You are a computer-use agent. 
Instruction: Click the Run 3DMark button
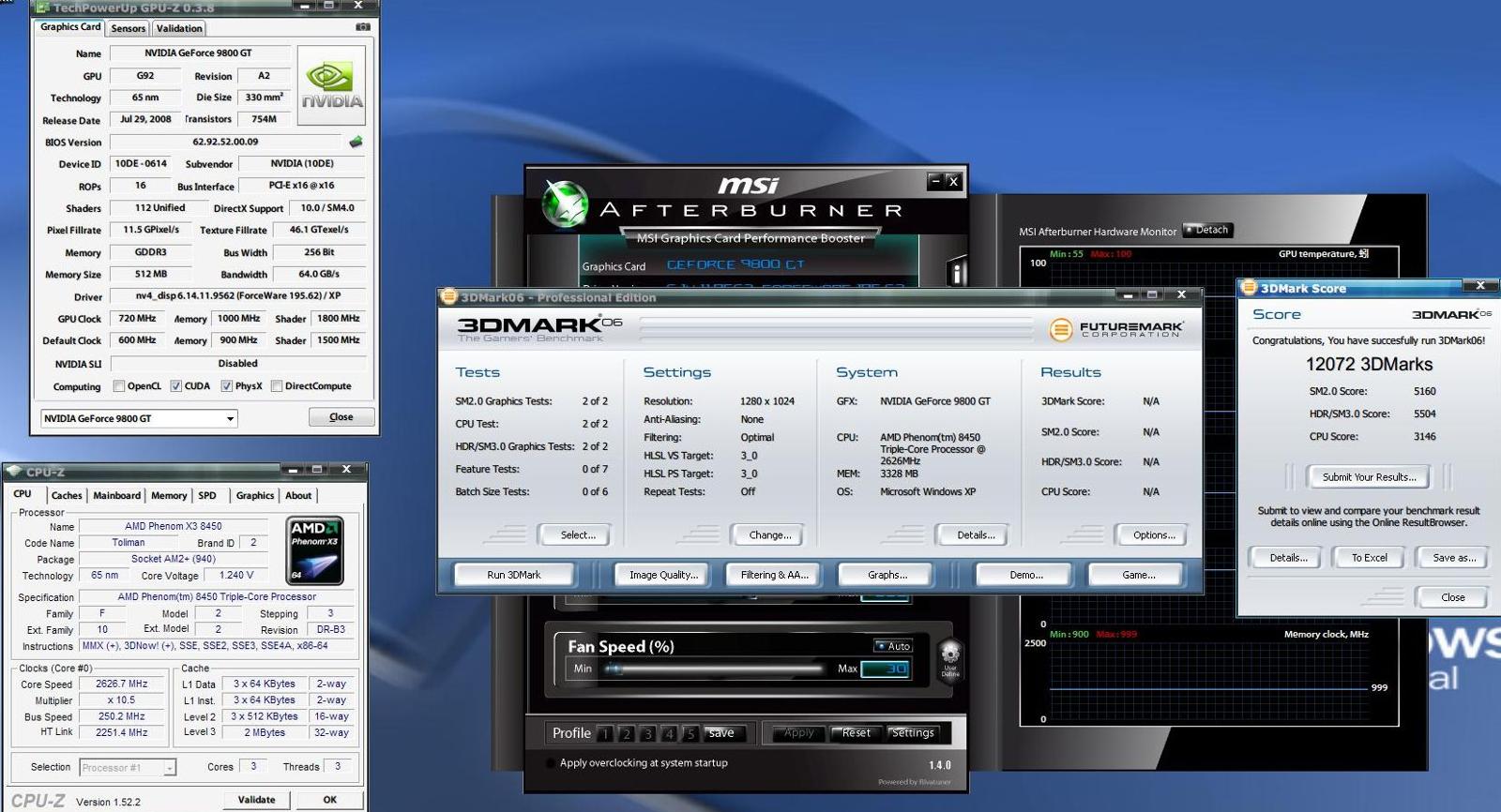pos(513,575)
